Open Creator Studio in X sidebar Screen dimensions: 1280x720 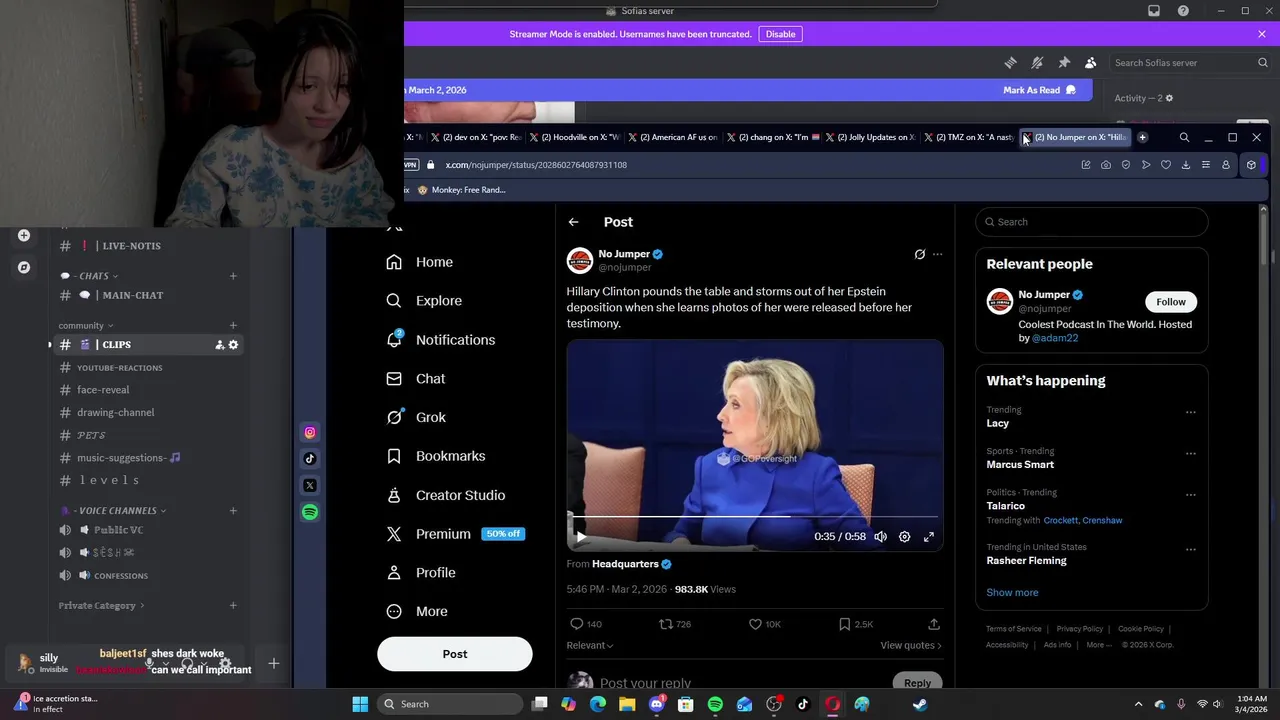446,495
